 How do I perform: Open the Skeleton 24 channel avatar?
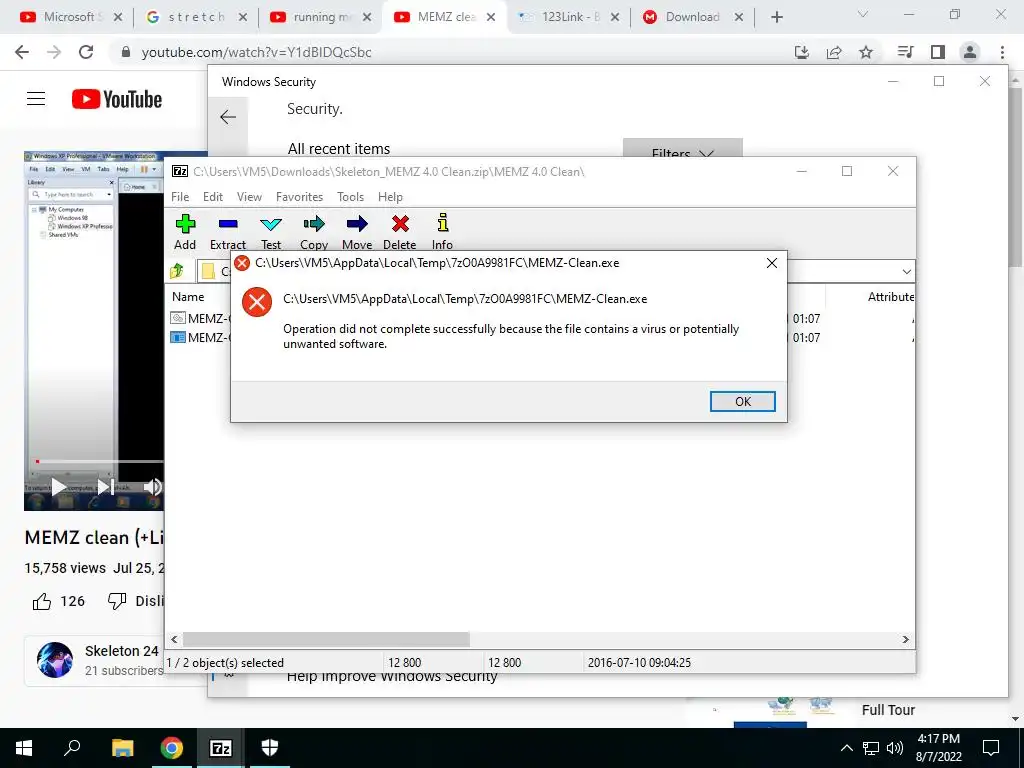pyautogui.click(x=55, y=660)
